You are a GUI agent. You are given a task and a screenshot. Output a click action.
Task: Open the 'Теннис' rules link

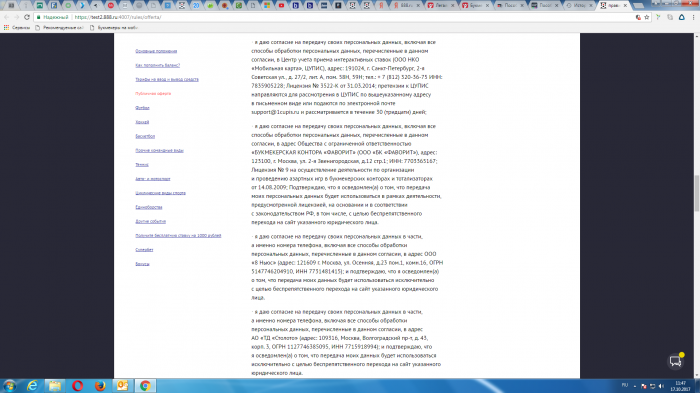tap(142, 164)
